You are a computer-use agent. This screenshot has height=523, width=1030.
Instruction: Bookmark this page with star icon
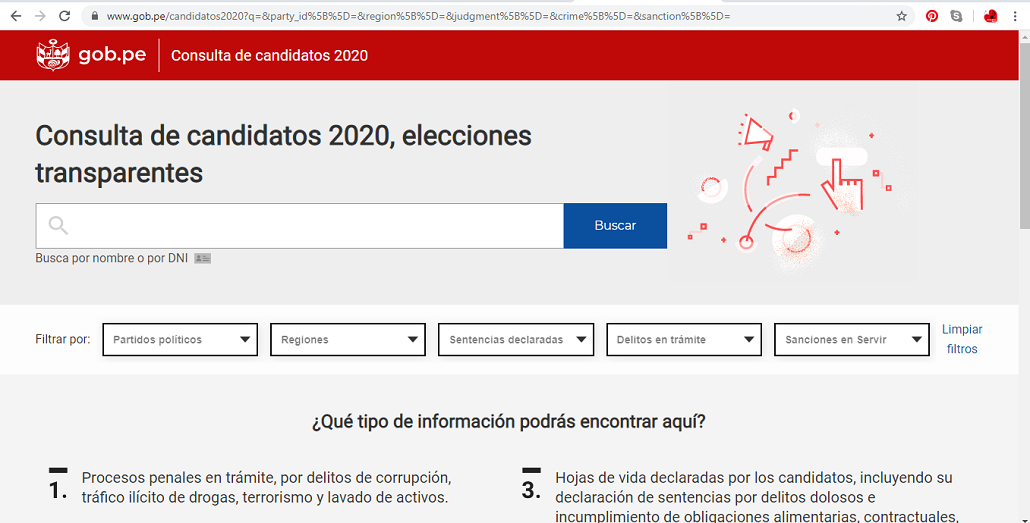[901, 16]
